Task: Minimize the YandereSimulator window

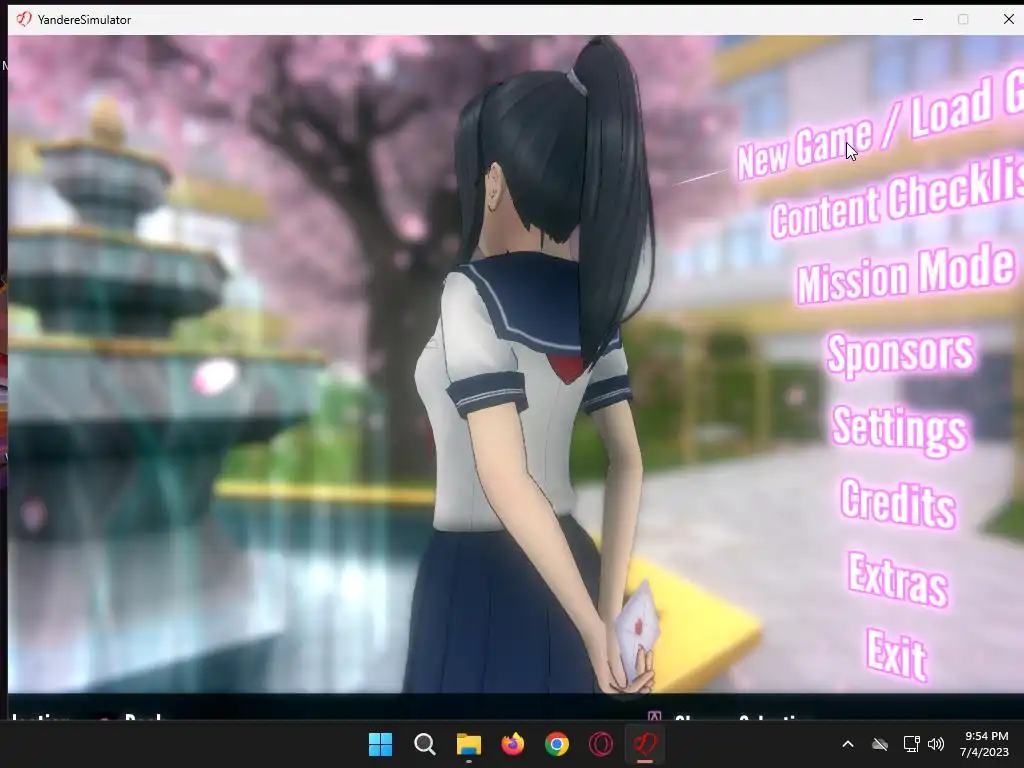Action: pyautogui.click(x=918, y=19)
